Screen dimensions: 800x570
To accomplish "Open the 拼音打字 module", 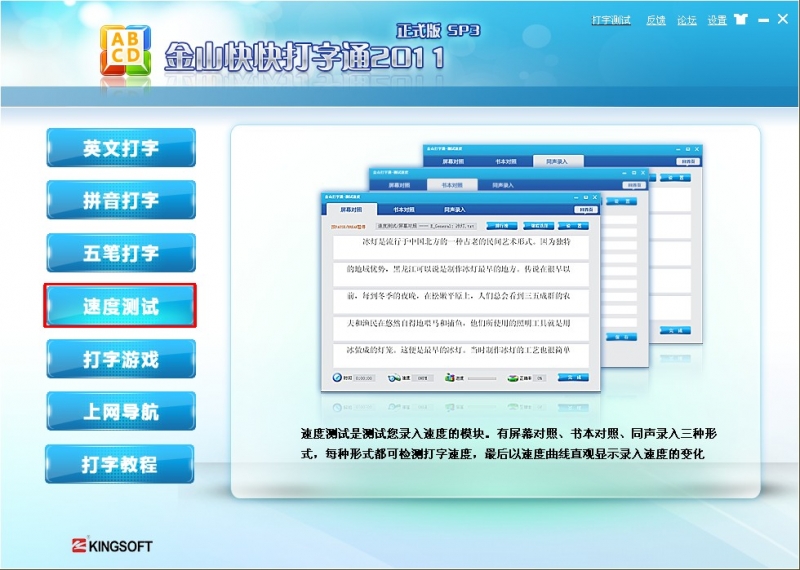I will (121, 200).
